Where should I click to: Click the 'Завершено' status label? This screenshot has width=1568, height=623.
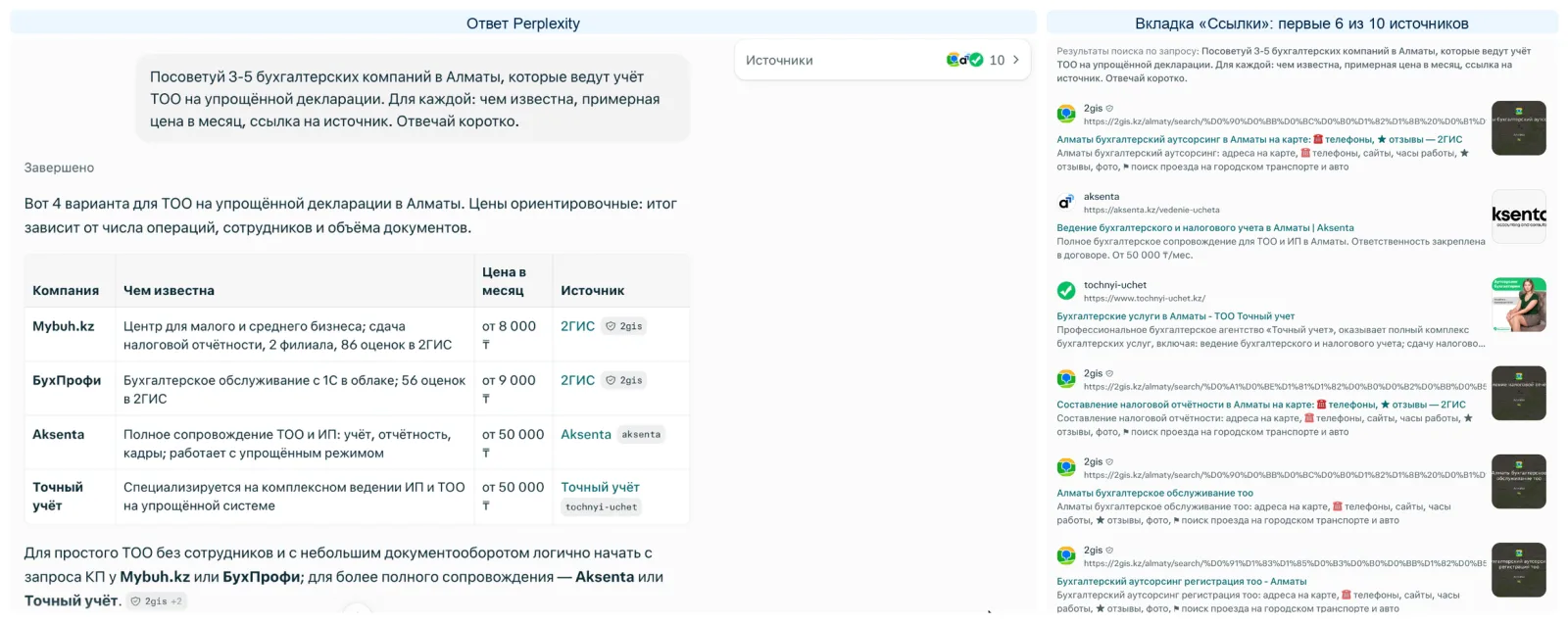point(59,168)
